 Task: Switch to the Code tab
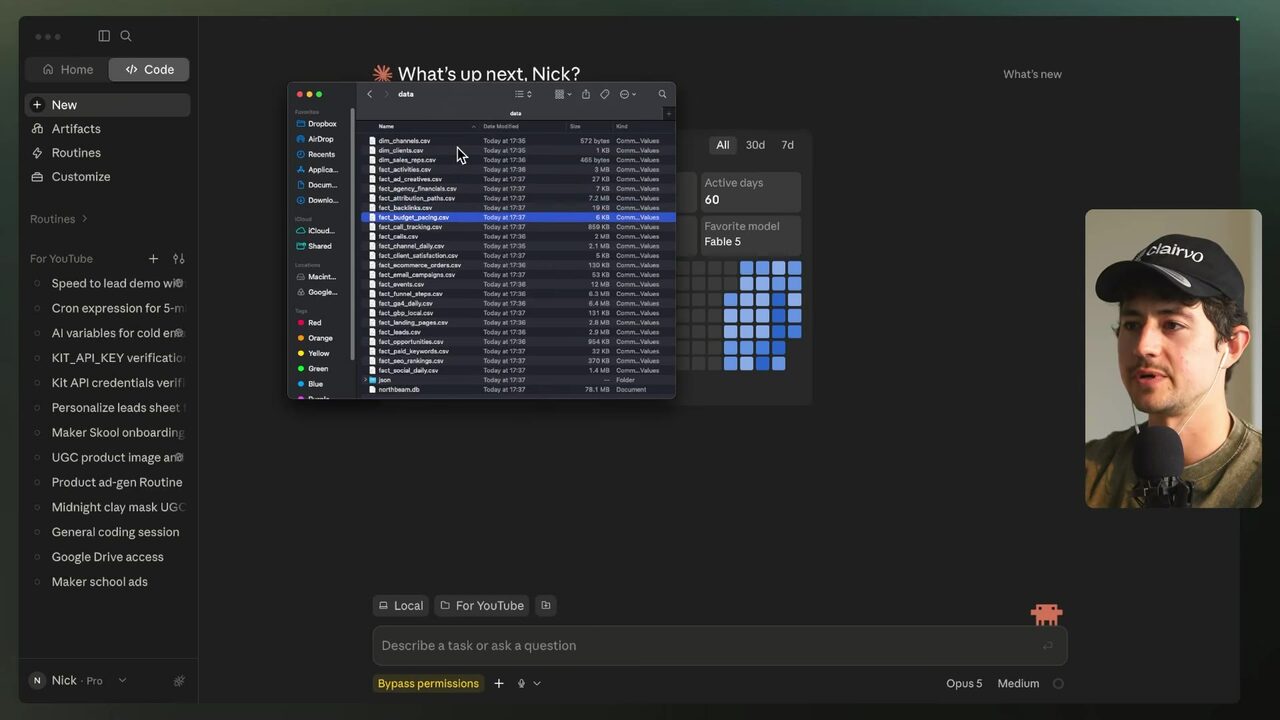(x=149, y=70)
